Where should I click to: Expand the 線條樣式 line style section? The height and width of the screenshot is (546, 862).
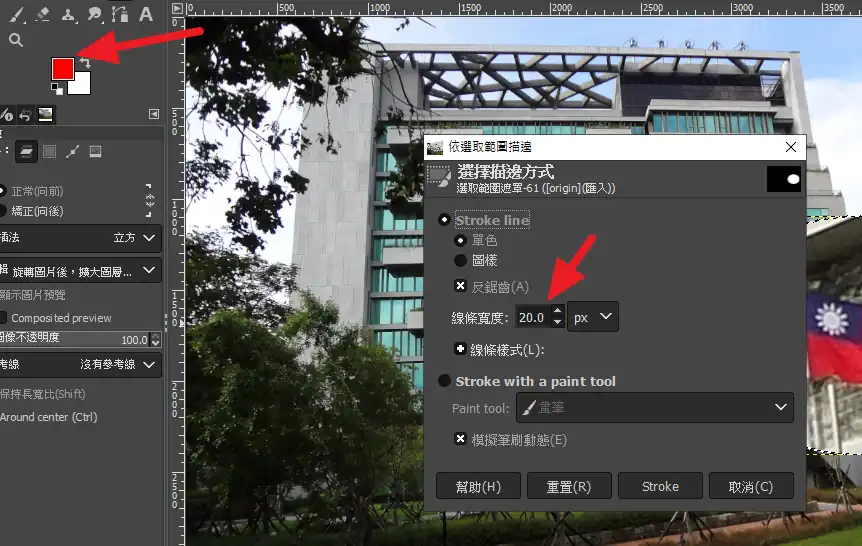(x=460, y=350)
